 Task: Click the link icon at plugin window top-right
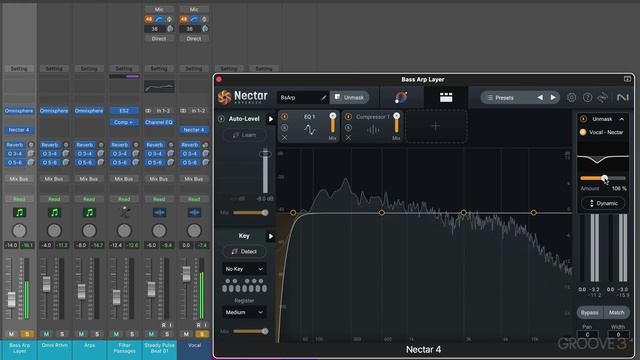(x=627, y=79)
